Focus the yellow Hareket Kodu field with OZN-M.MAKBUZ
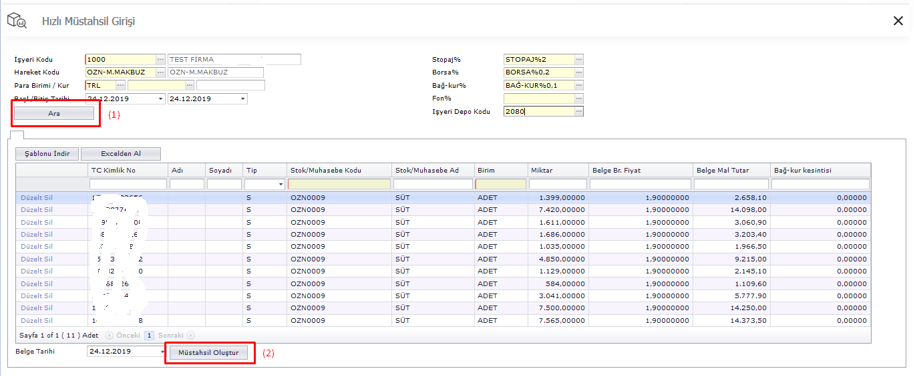This screenshot has width=914, height=376. click(x=120, y=73)
